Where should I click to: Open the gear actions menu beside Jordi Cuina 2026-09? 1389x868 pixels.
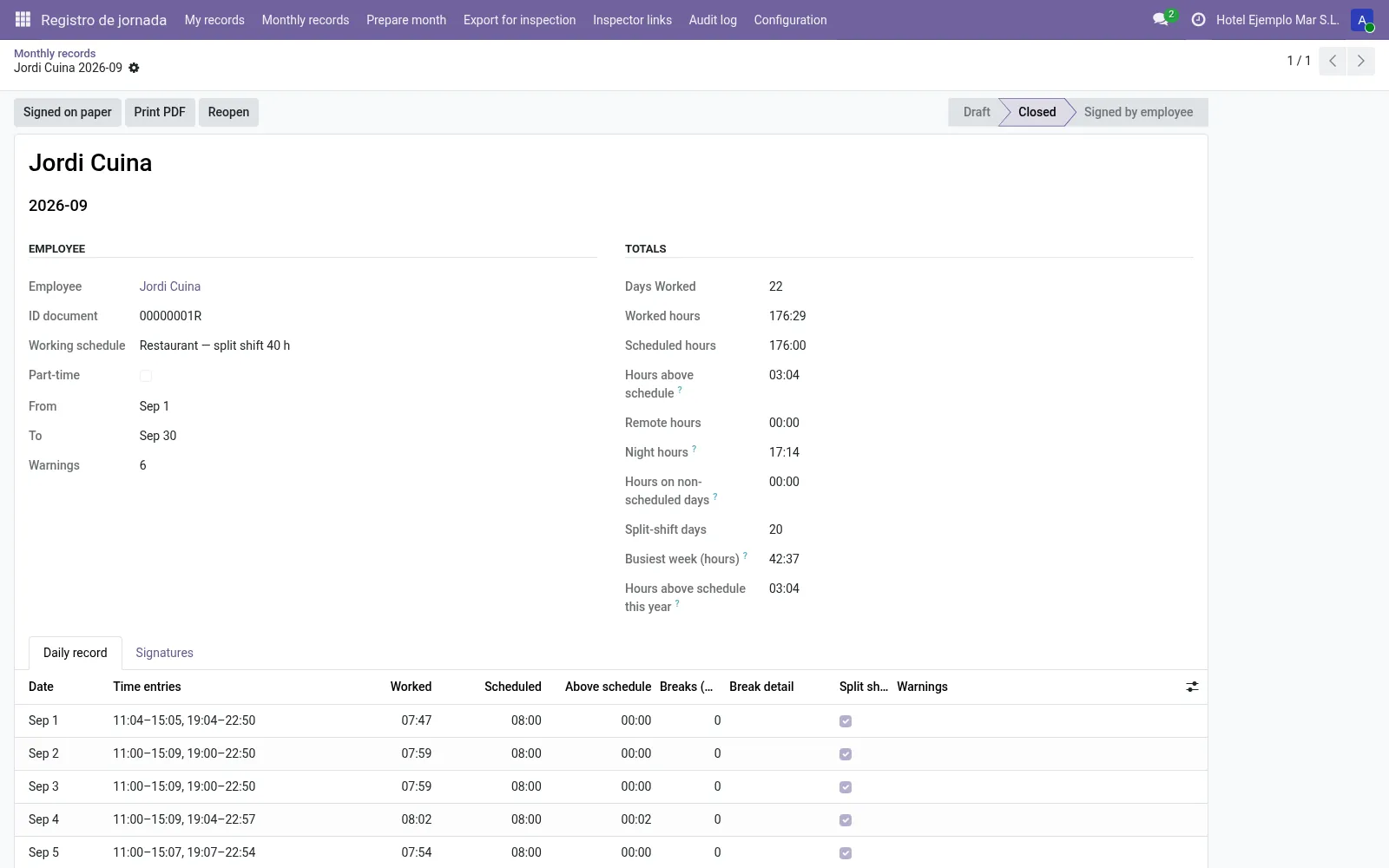[134, 68]
